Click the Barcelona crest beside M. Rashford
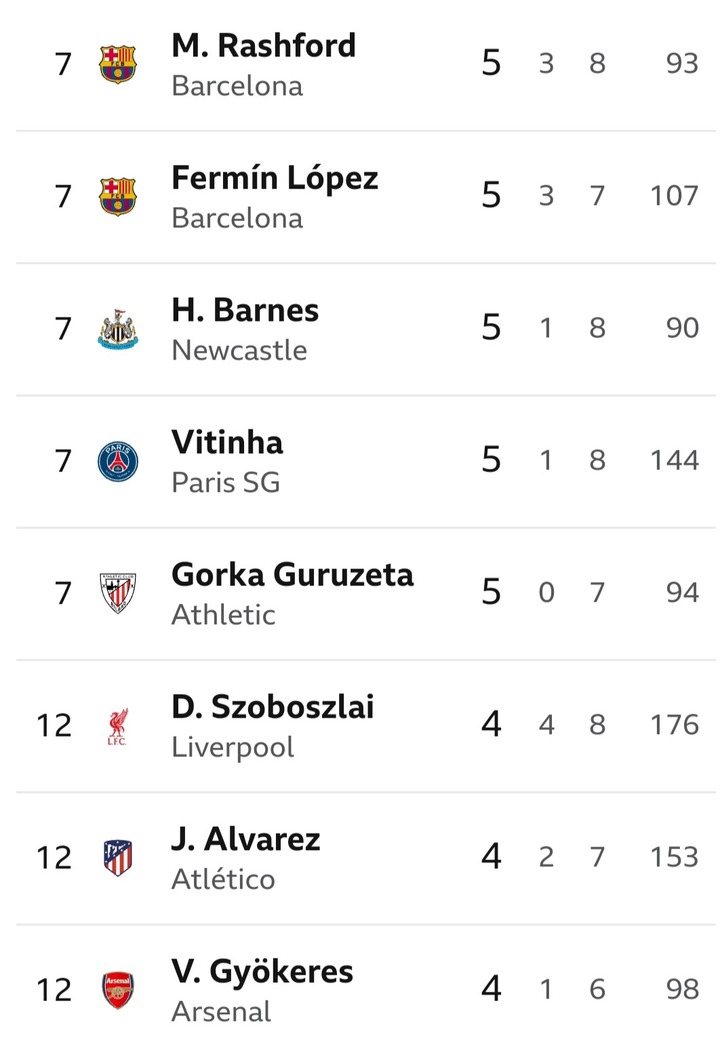 tap(118, 65)
